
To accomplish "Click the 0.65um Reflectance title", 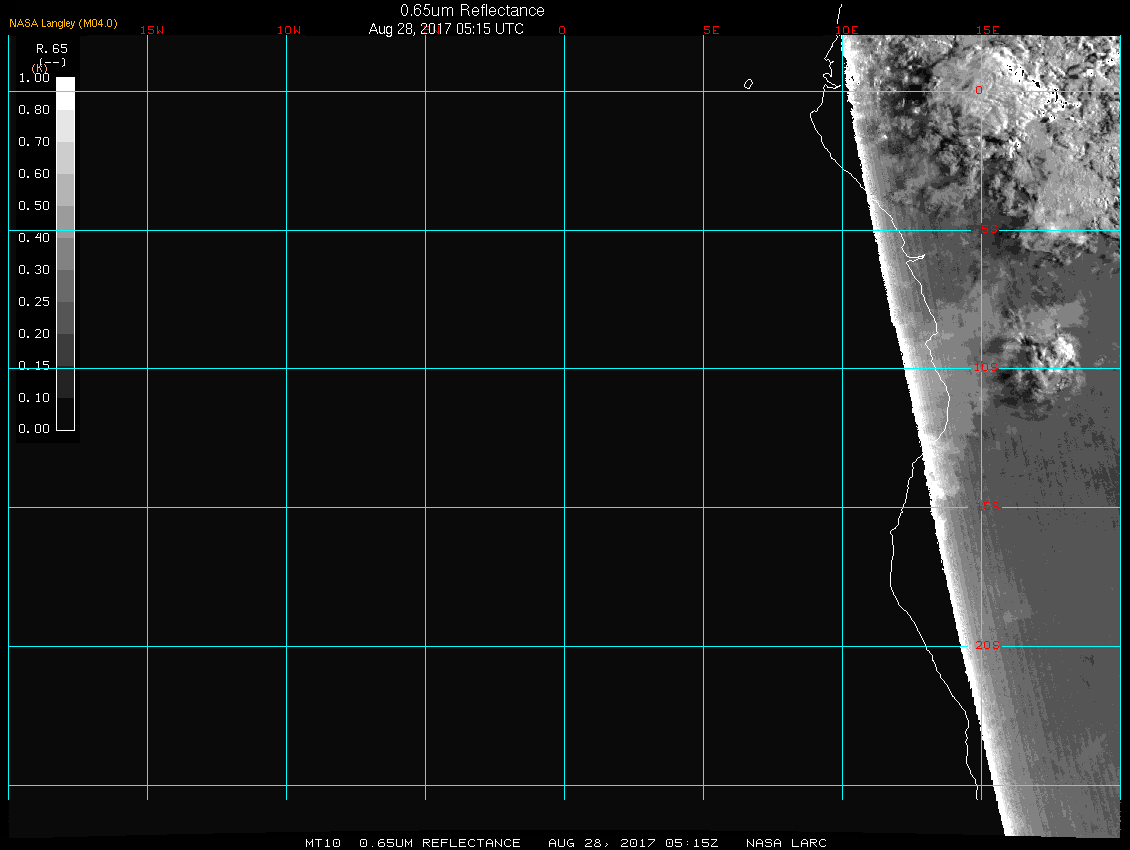I will click(472, 11).
